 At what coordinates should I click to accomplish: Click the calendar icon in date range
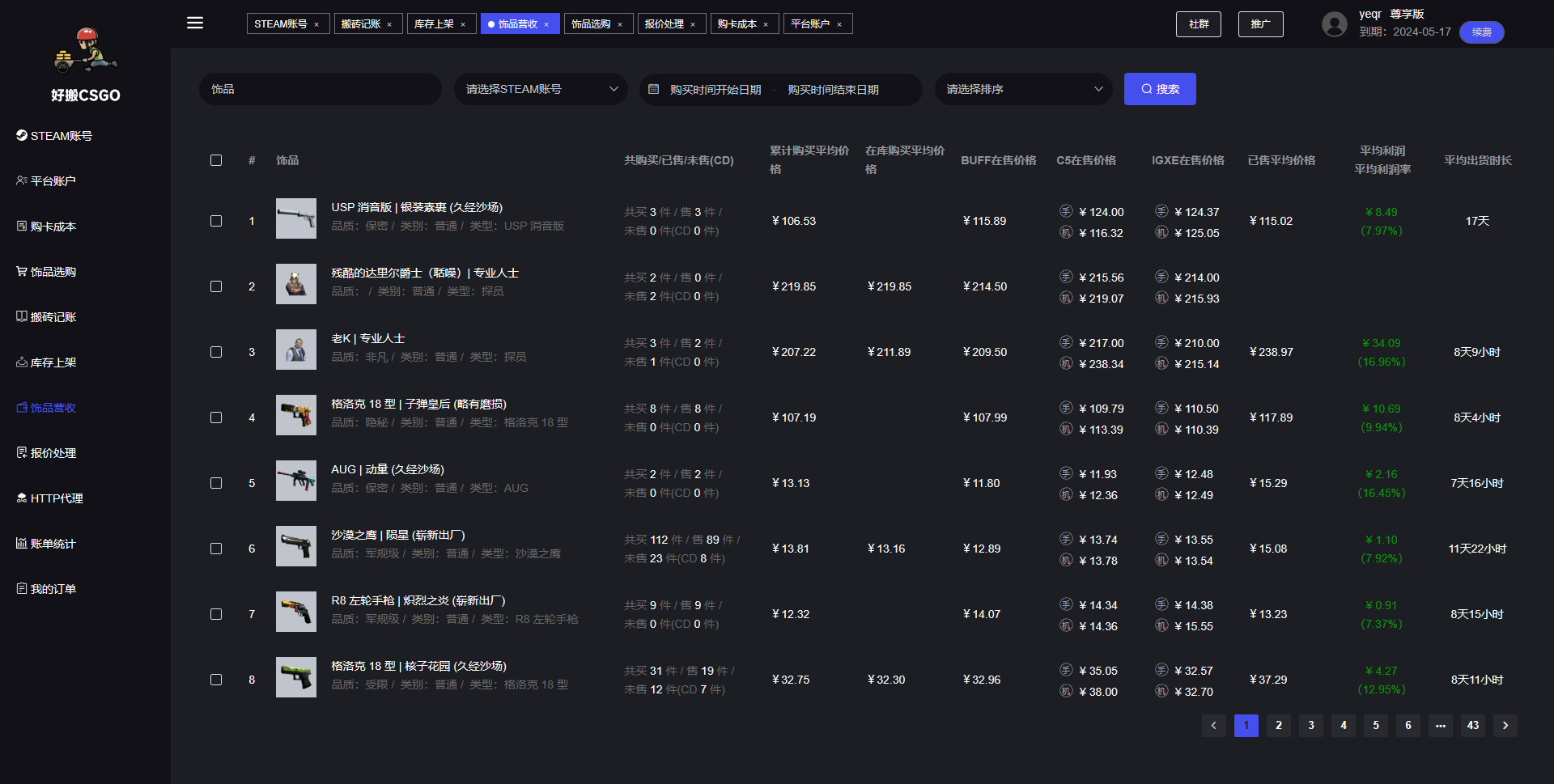(654, 89)
